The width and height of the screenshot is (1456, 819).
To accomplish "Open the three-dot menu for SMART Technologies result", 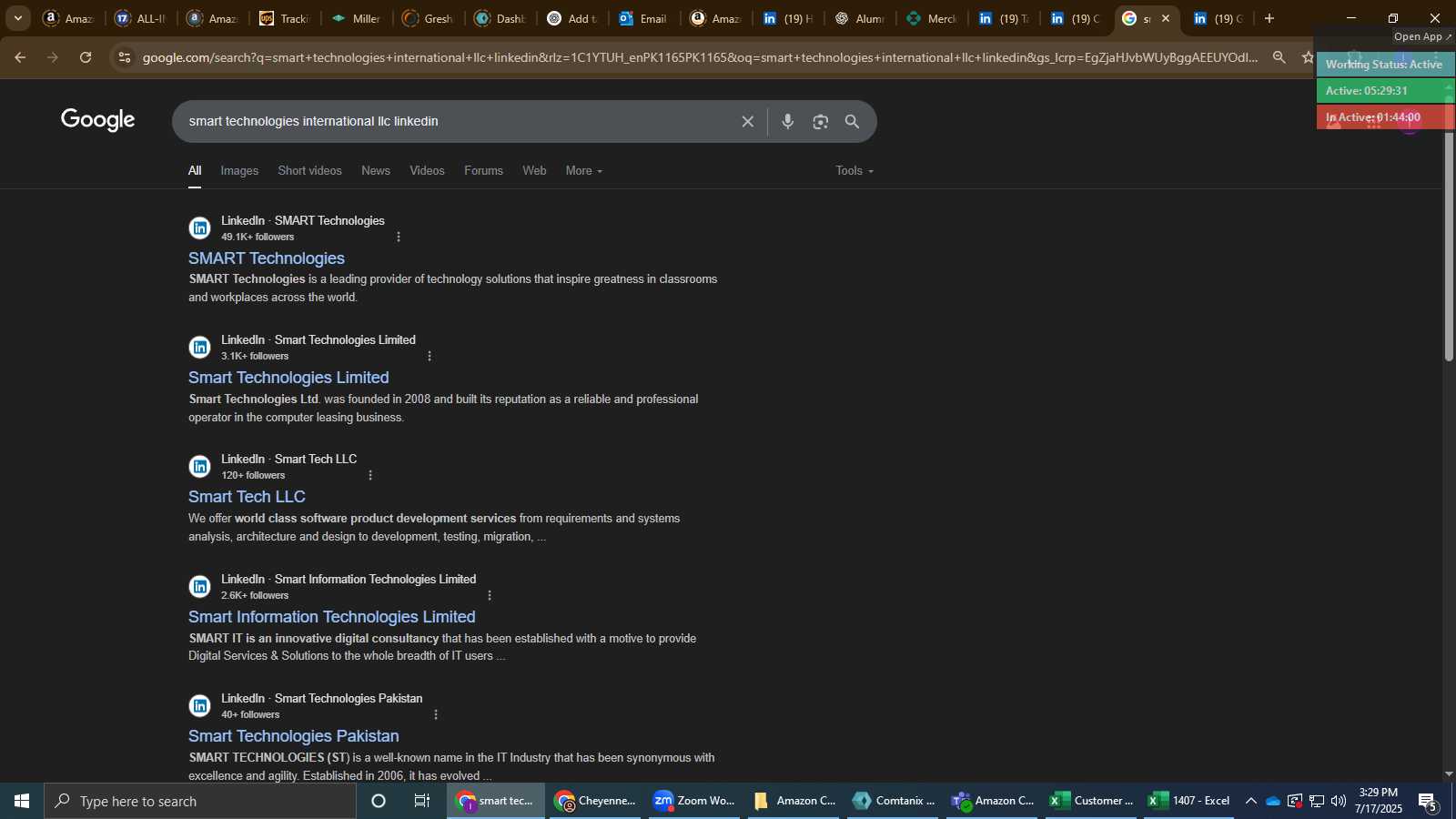I will [399, 238].
